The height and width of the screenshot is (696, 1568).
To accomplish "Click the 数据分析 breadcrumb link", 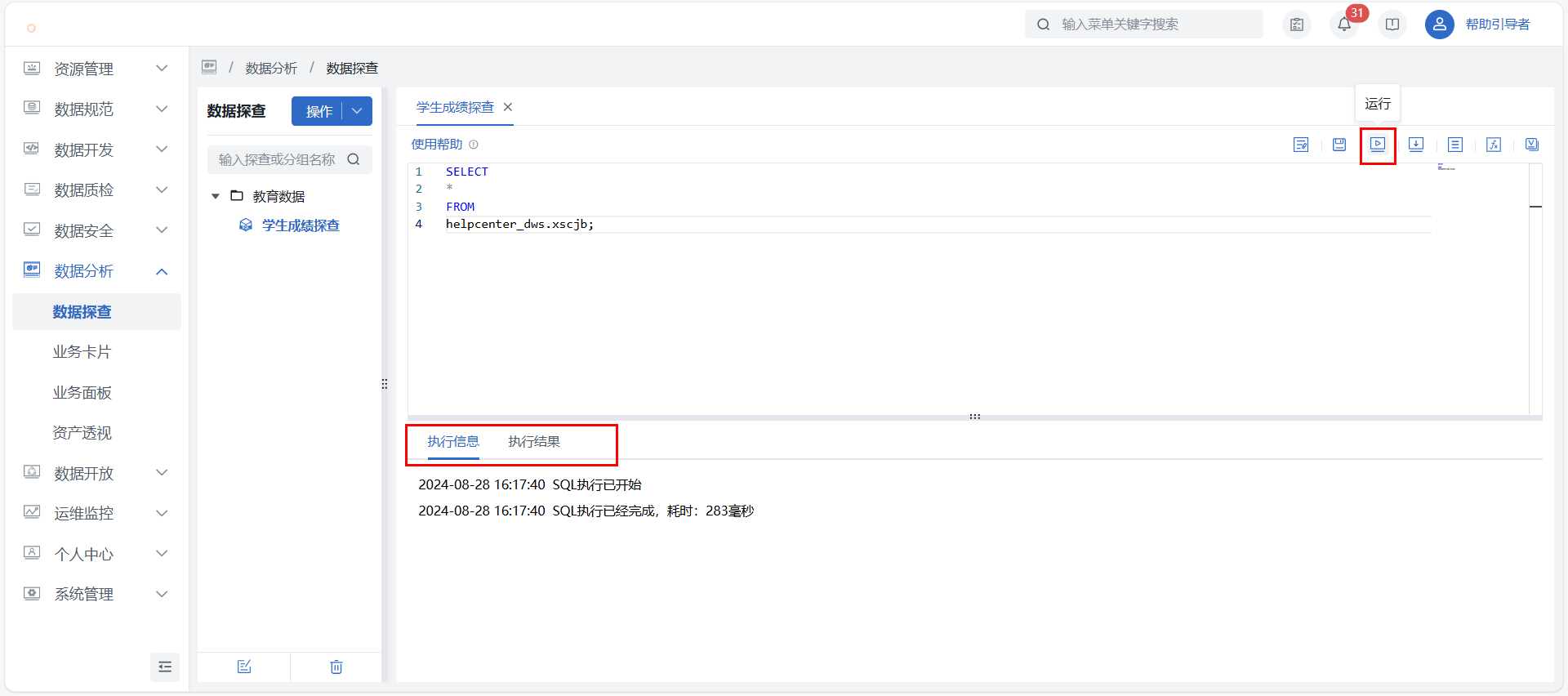I will tap(271, 68).
